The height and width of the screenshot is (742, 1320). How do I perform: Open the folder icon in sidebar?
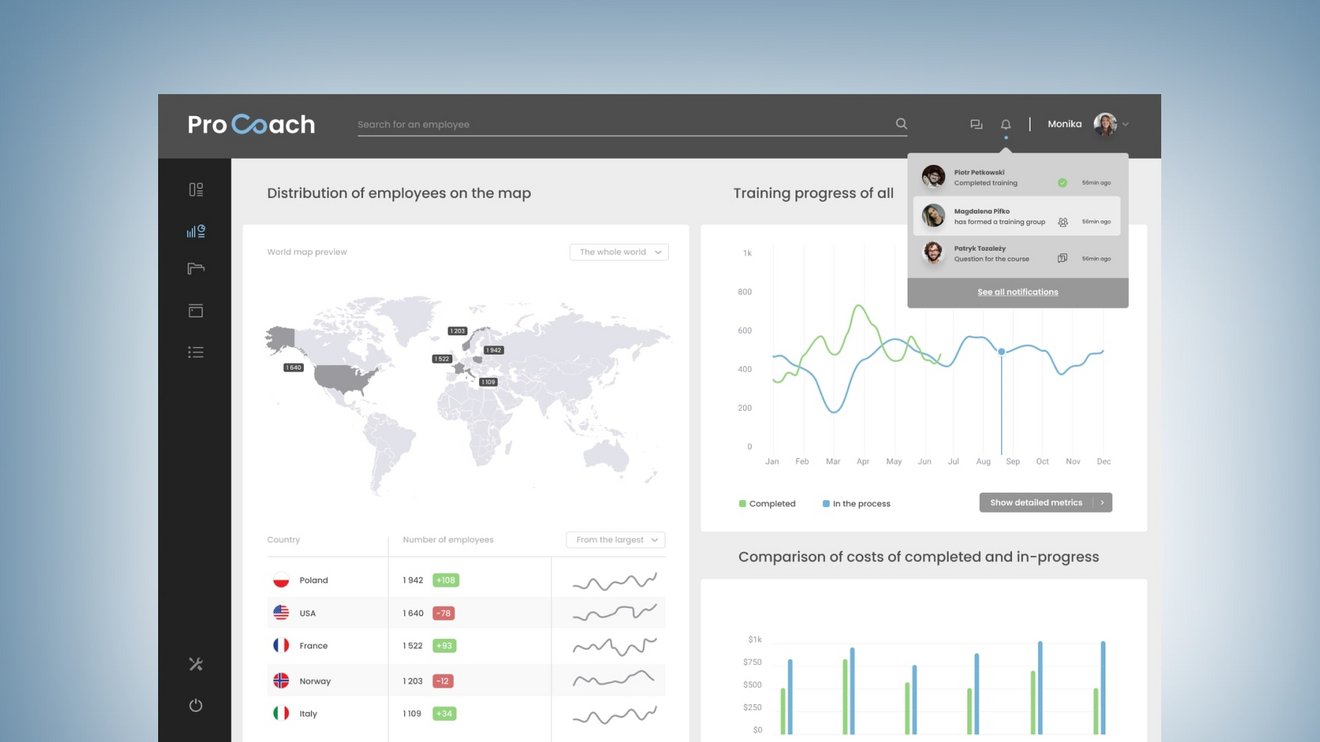pyautogui.click(x=196, y=269)
